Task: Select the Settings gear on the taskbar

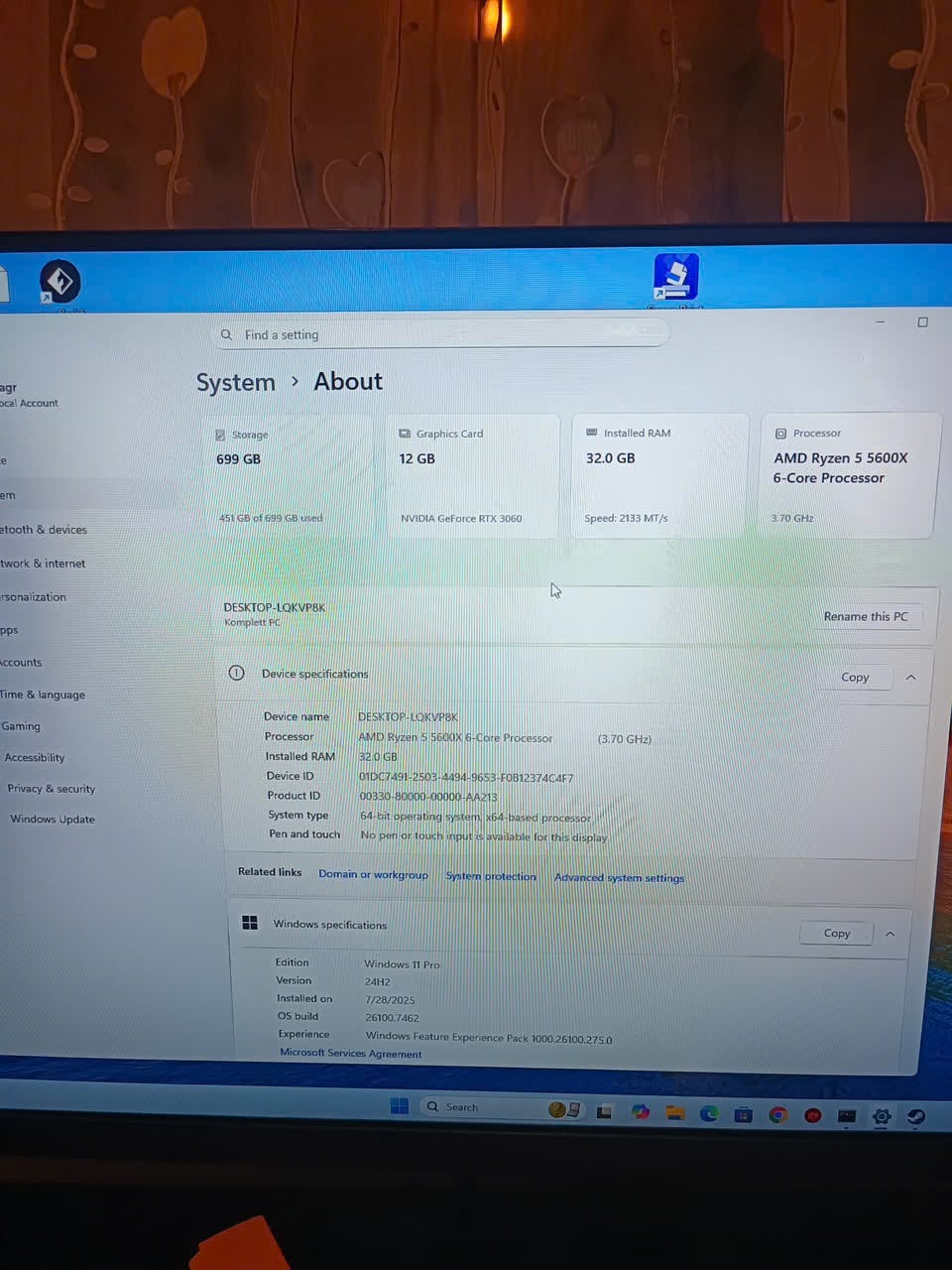Action: pyautogui.click(x=882, y=1117)
